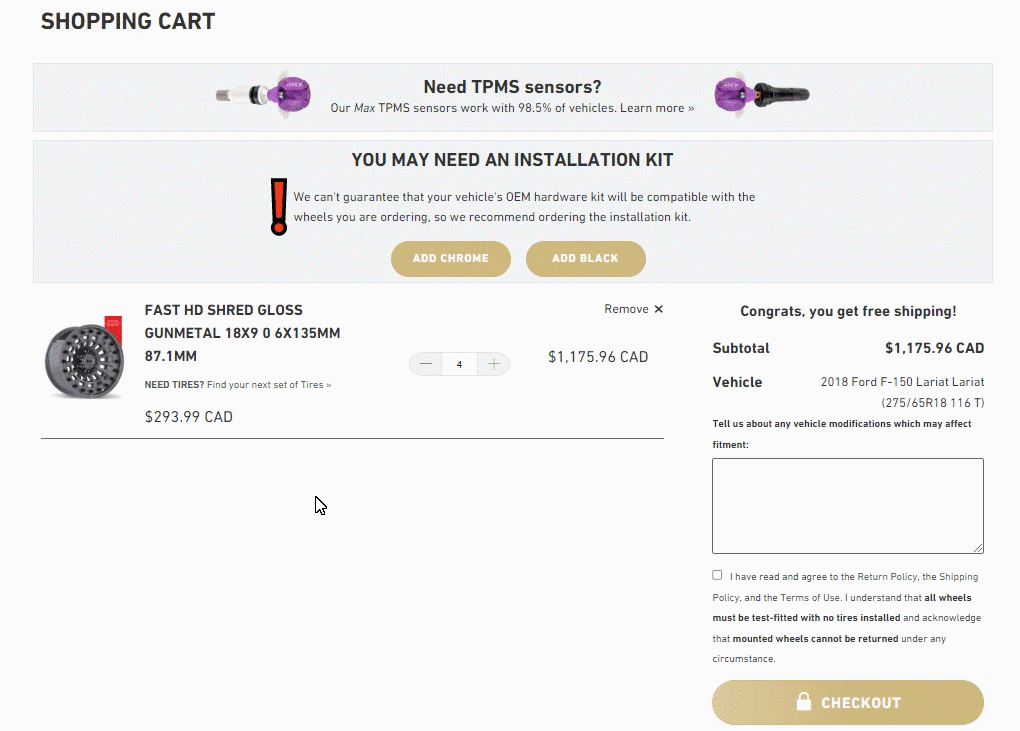Viewport: 1020px width, 731px height.
Task: Open the Terms of Use link
Action: (x=812, y=597)
